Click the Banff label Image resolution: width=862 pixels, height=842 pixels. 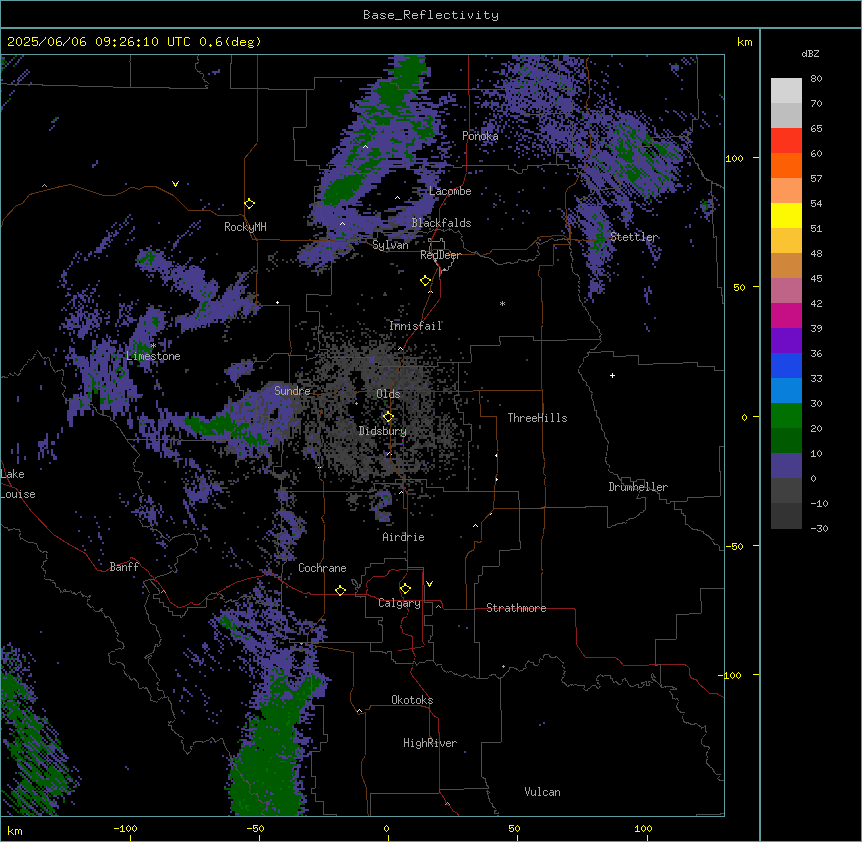click(x=124, y=567)
